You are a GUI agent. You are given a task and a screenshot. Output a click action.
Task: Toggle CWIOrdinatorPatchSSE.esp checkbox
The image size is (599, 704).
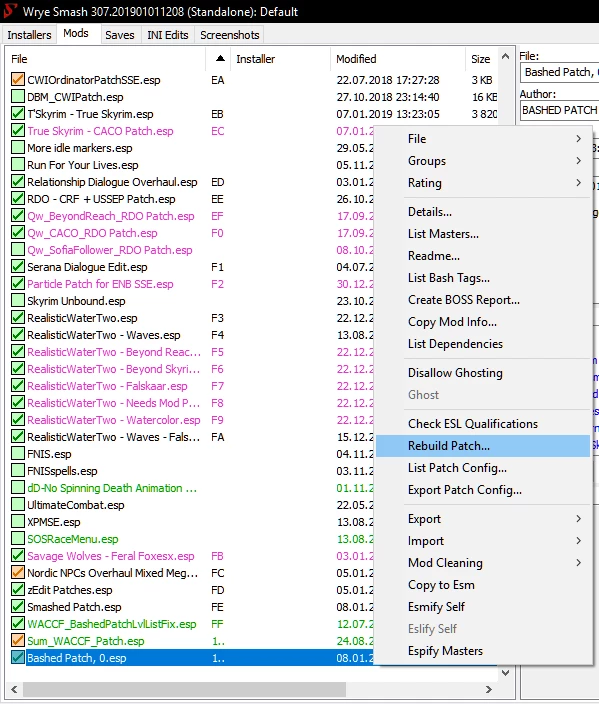[x=18, y=79]
